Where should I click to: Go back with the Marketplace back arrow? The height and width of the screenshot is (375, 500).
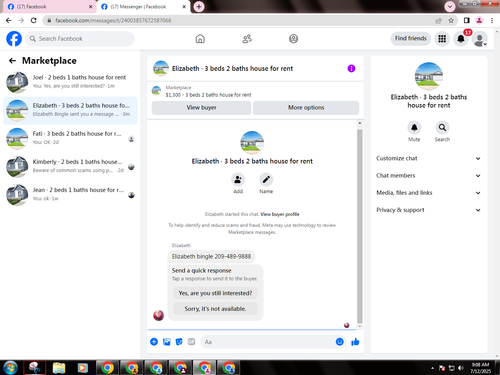[x=12, y=61]
